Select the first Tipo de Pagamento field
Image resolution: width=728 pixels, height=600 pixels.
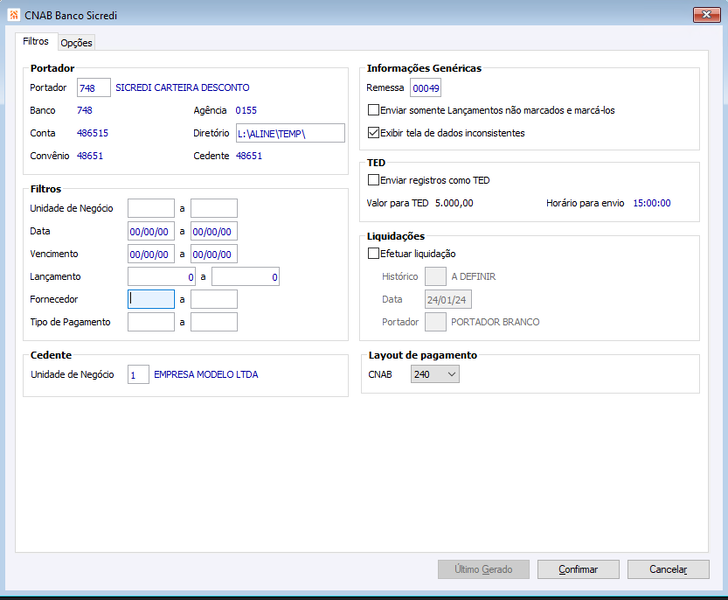point(151,322)
